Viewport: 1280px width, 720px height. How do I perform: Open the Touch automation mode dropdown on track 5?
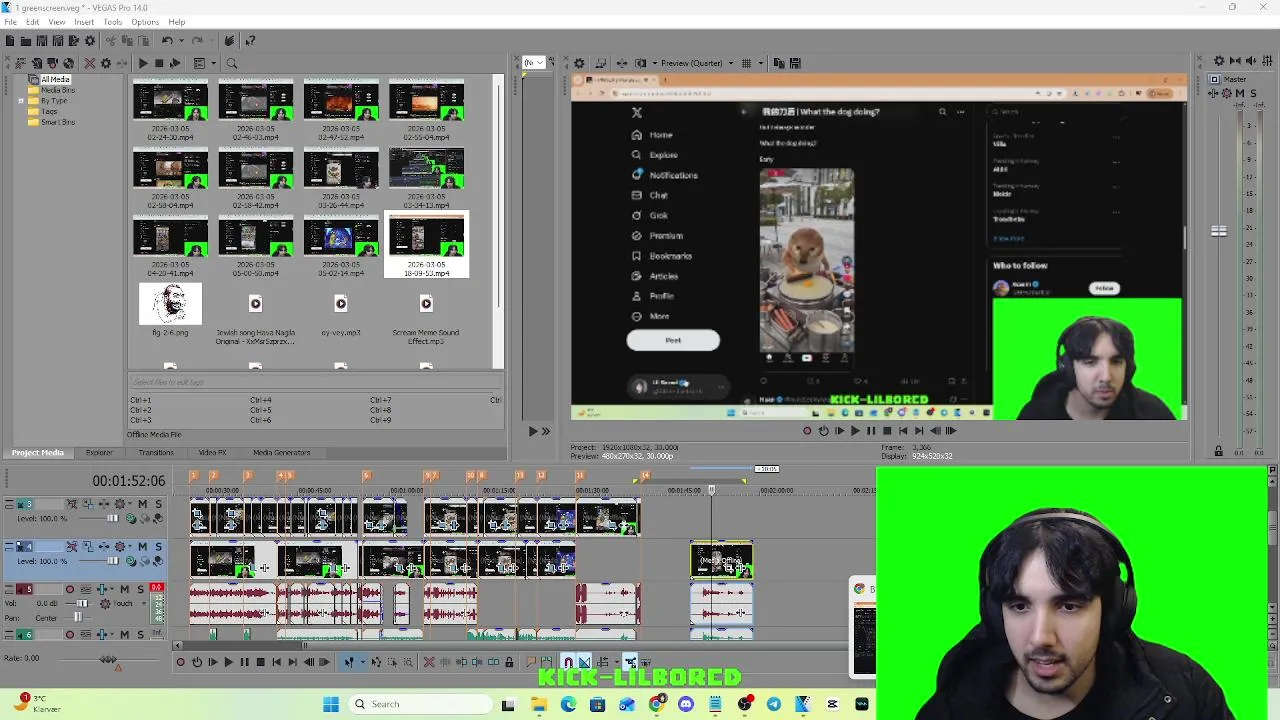[142, 604]
